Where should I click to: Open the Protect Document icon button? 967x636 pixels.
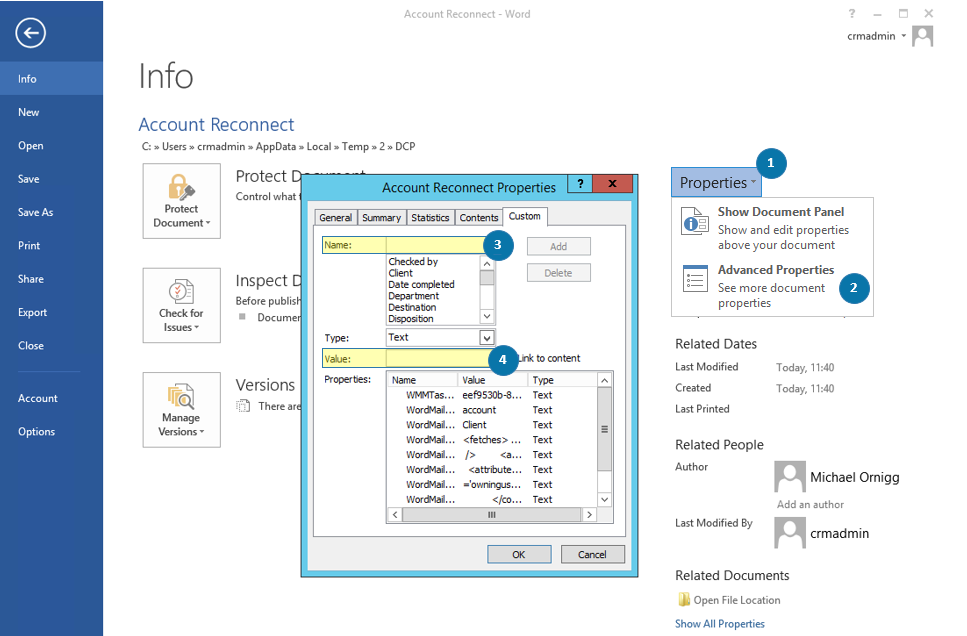tap(181, 201)
